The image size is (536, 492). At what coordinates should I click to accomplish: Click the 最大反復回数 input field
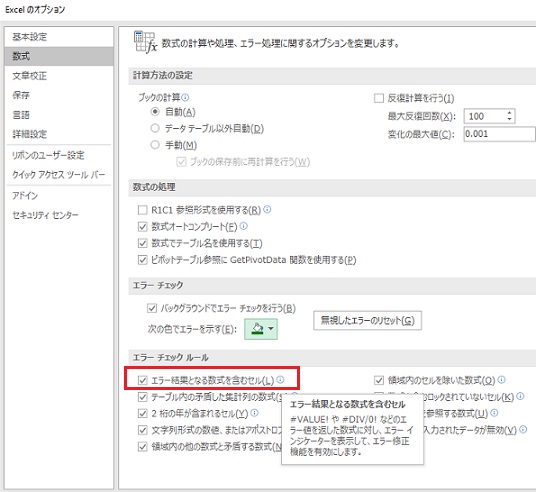pos(484,116)
